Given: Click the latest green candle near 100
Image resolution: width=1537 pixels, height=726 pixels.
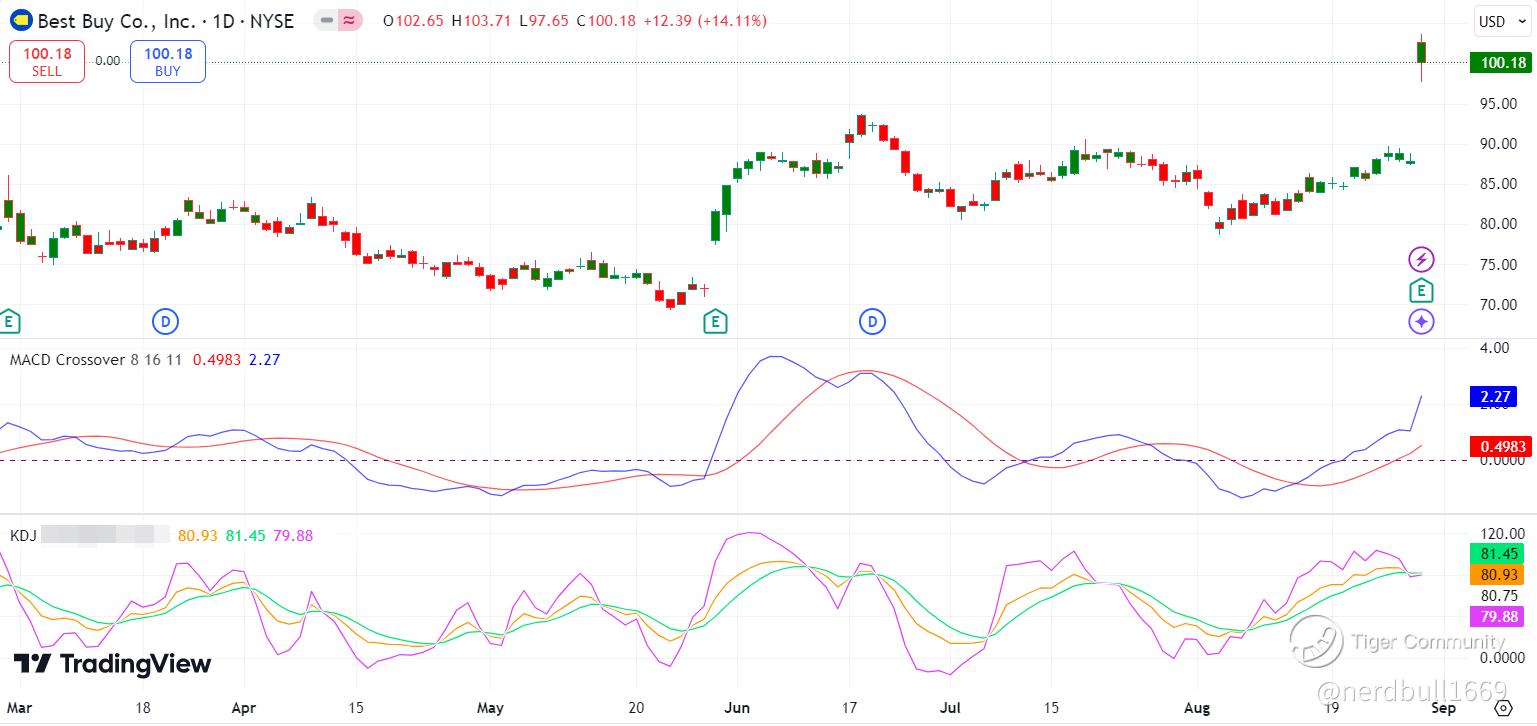Looking at the screenshot, I should (x=1421, y=53).
